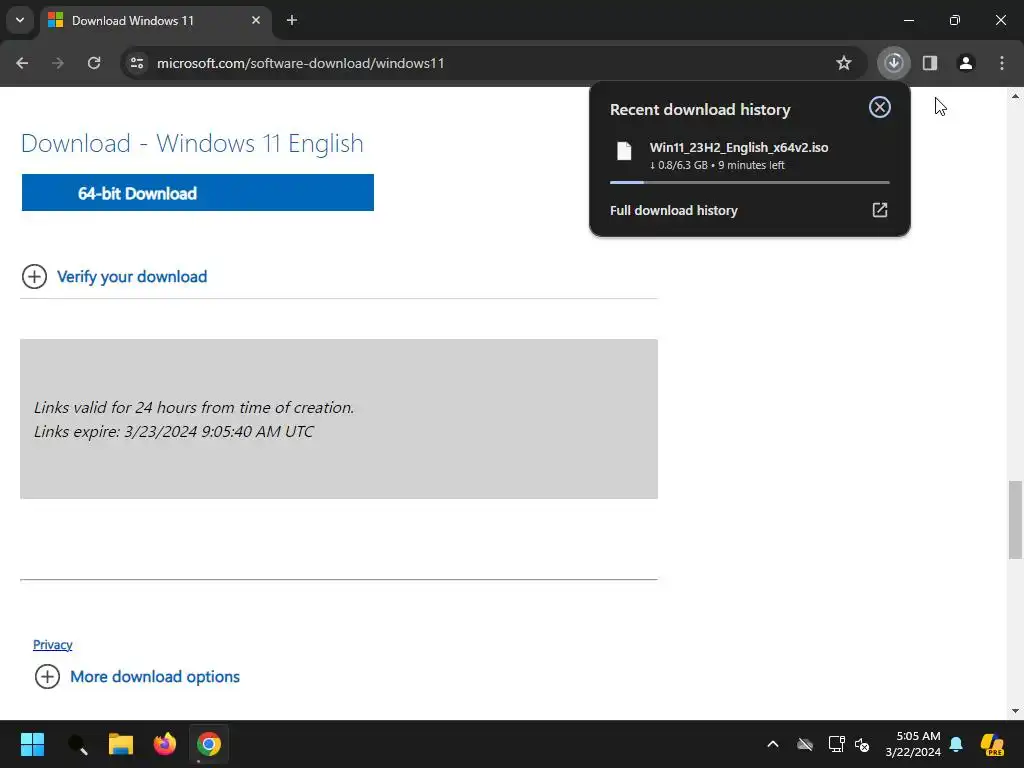Click the forward navigation arrow
The height and width of the screenshot is (768, 1024).
click(58, 63)
